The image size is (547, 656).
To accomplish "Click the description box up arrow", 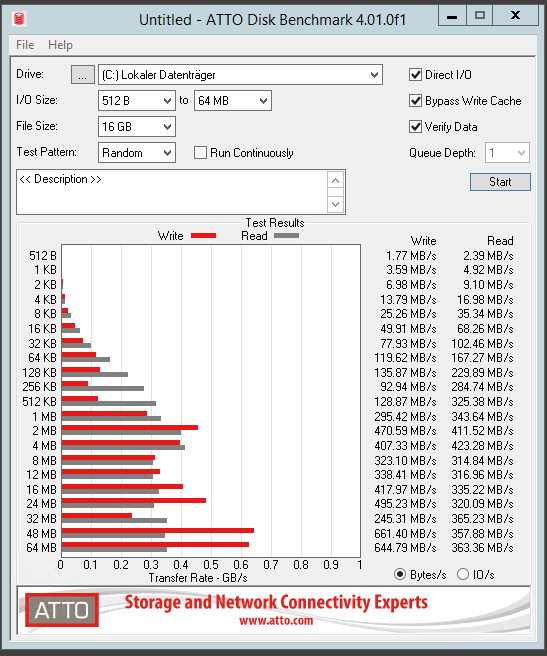I will 335,180.
